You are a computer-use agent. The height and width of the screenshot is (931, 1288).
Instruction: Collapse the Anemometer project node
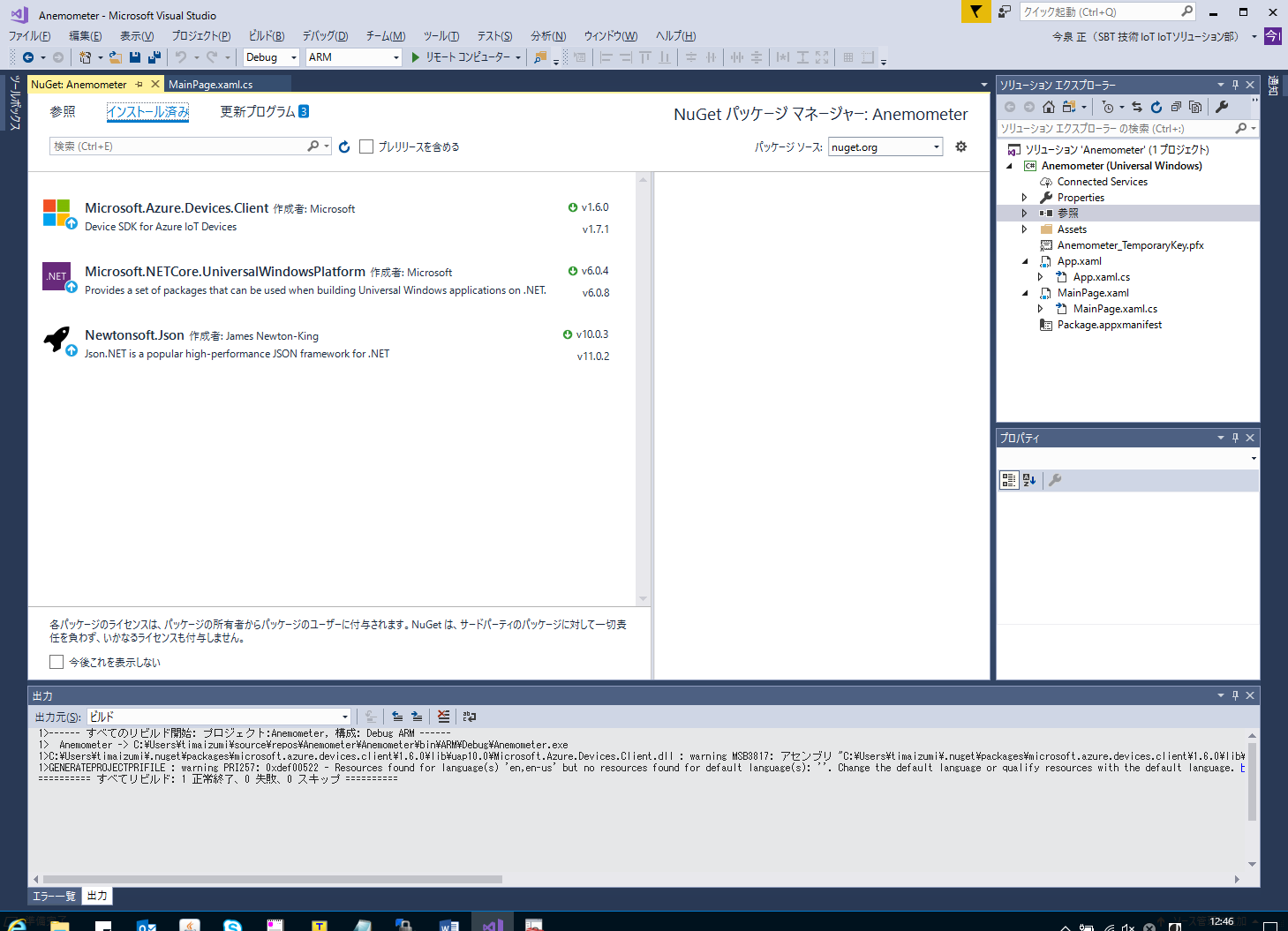(x=1009, y=166)
